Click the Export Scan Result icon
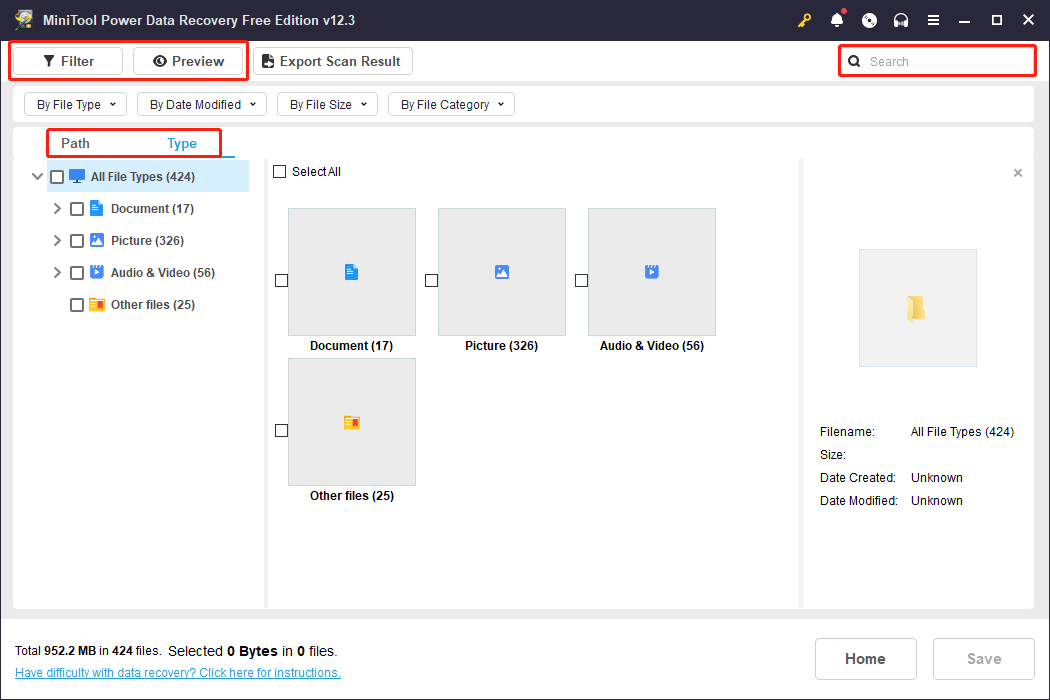1050x700 pixels. pos(267,61)
